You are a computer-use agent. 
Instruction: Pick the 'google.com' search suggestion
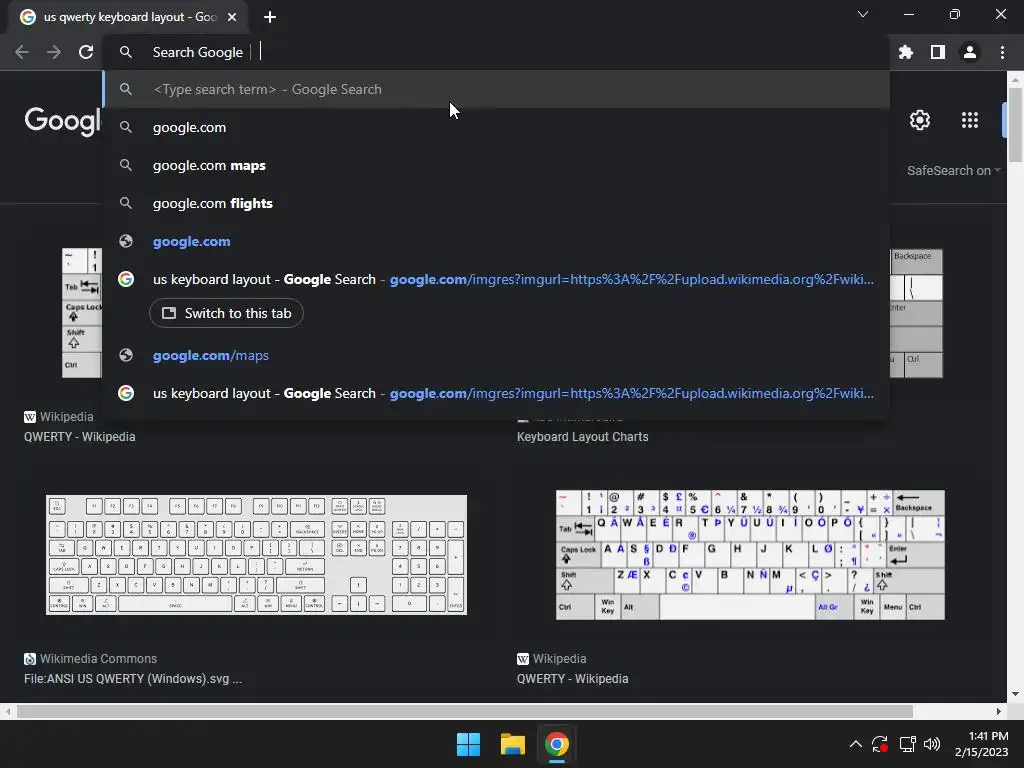[x=496, y=127]
